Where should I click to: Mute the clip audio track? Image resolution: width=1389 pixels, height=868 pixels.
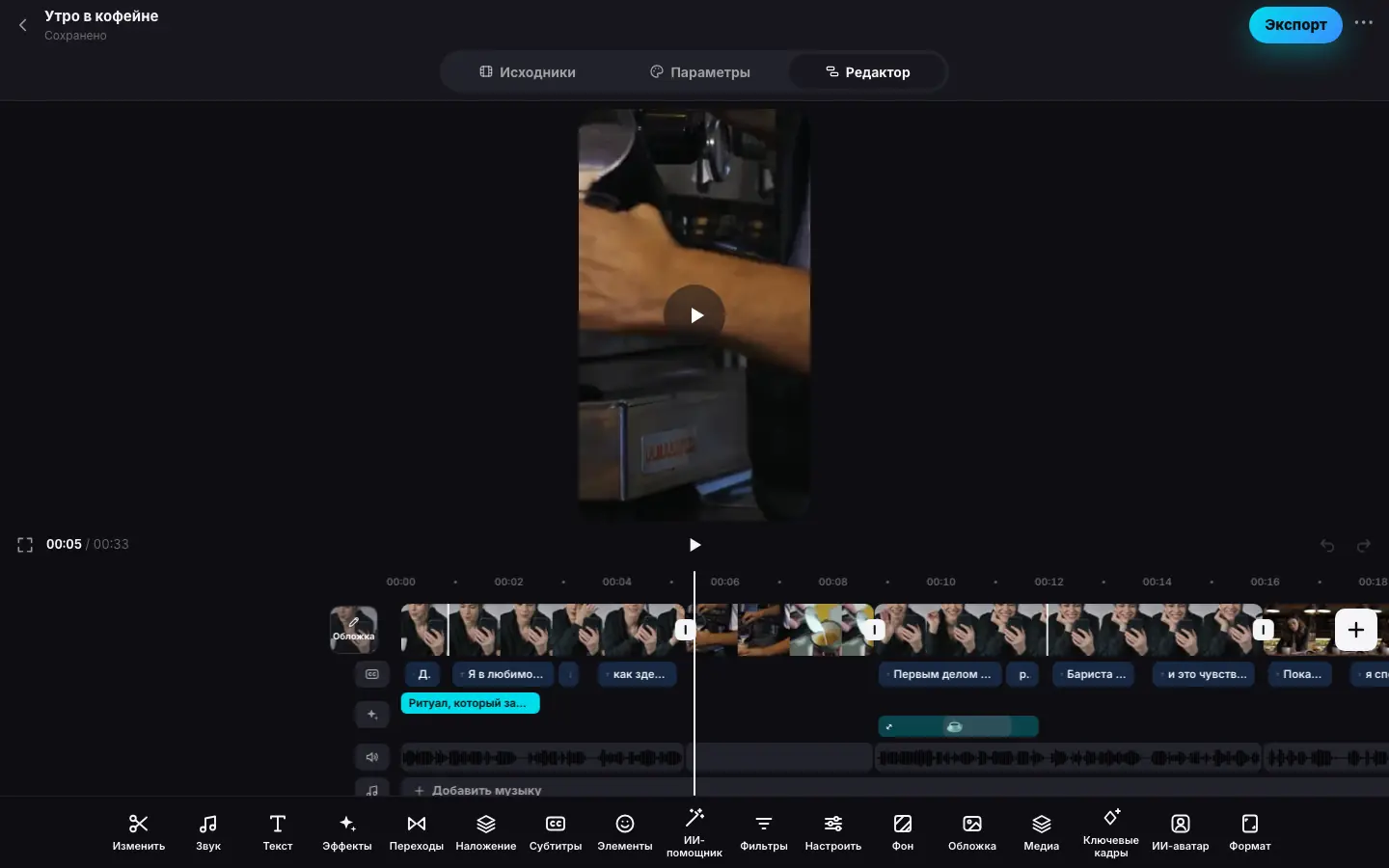pyautogui.click(x=372, y=757)
